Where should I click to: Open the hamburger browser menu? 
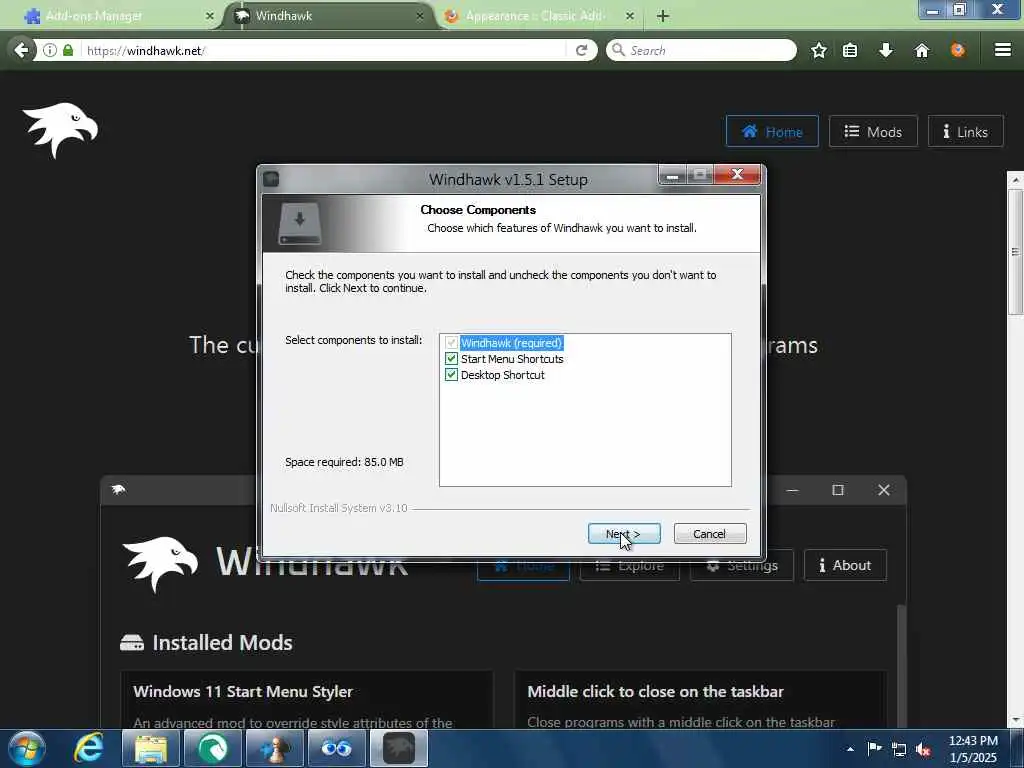[1002, 50]
